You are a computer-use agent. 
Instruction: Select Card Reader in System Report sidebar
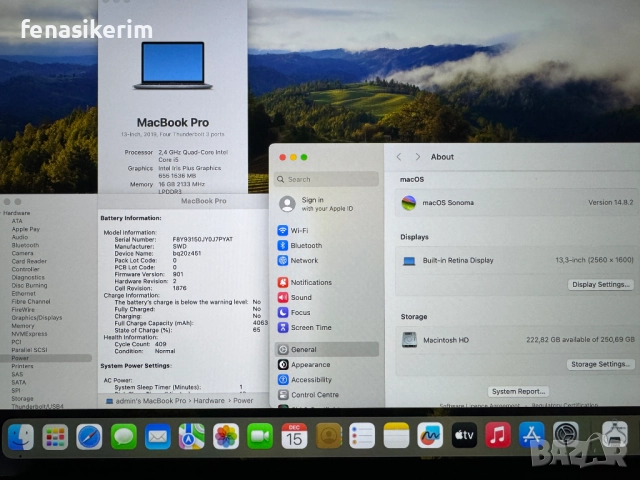[x=29, y=261]
